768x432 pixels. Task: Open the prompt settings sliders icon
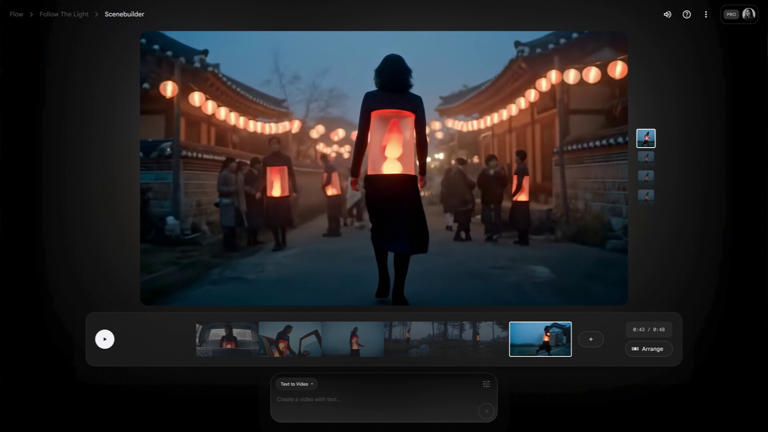(x=486, y=384)
